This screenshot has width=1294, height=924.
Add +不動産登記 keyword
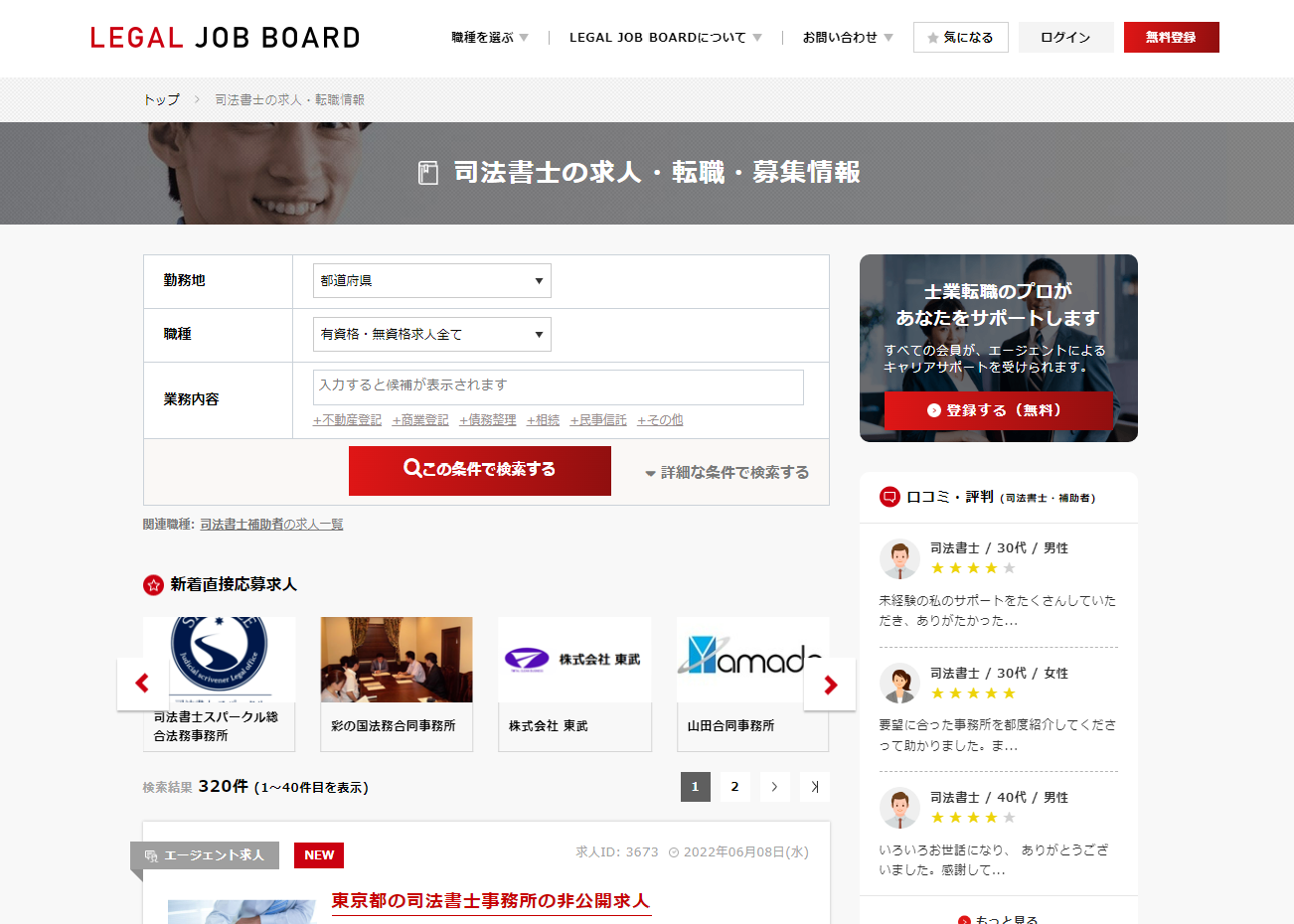tap(348, 420)
